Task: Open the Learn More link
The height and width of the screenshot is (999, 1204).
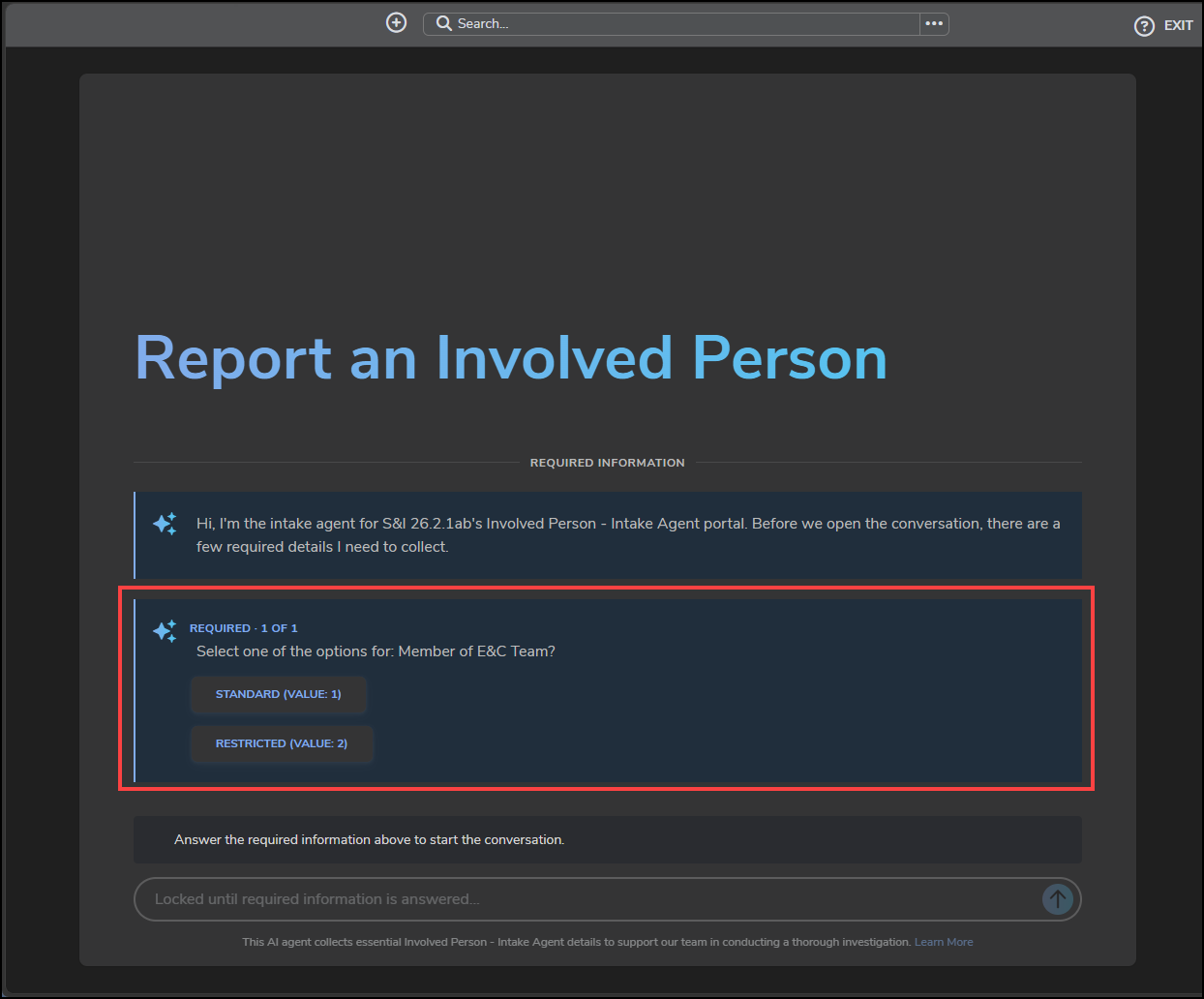Action: click(944, 942)
